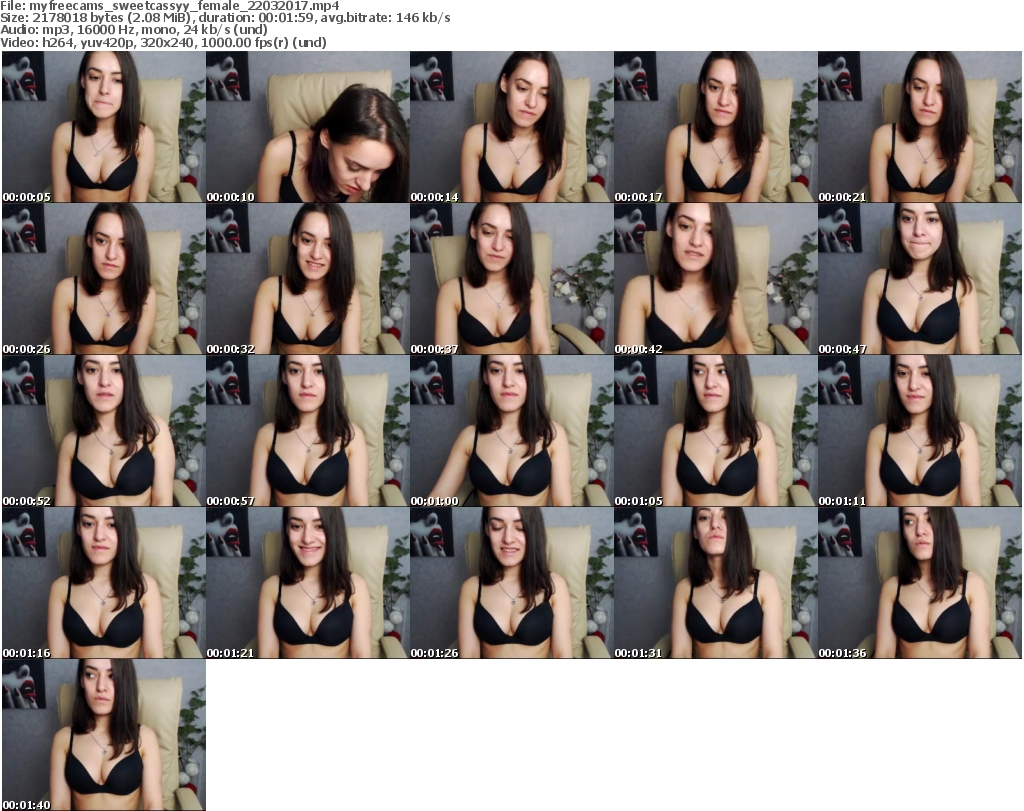The height and width of the screenshot is (811, 1024).
Task: Choose the last thumbnail stamped 00:01:40
Action: 104,735
